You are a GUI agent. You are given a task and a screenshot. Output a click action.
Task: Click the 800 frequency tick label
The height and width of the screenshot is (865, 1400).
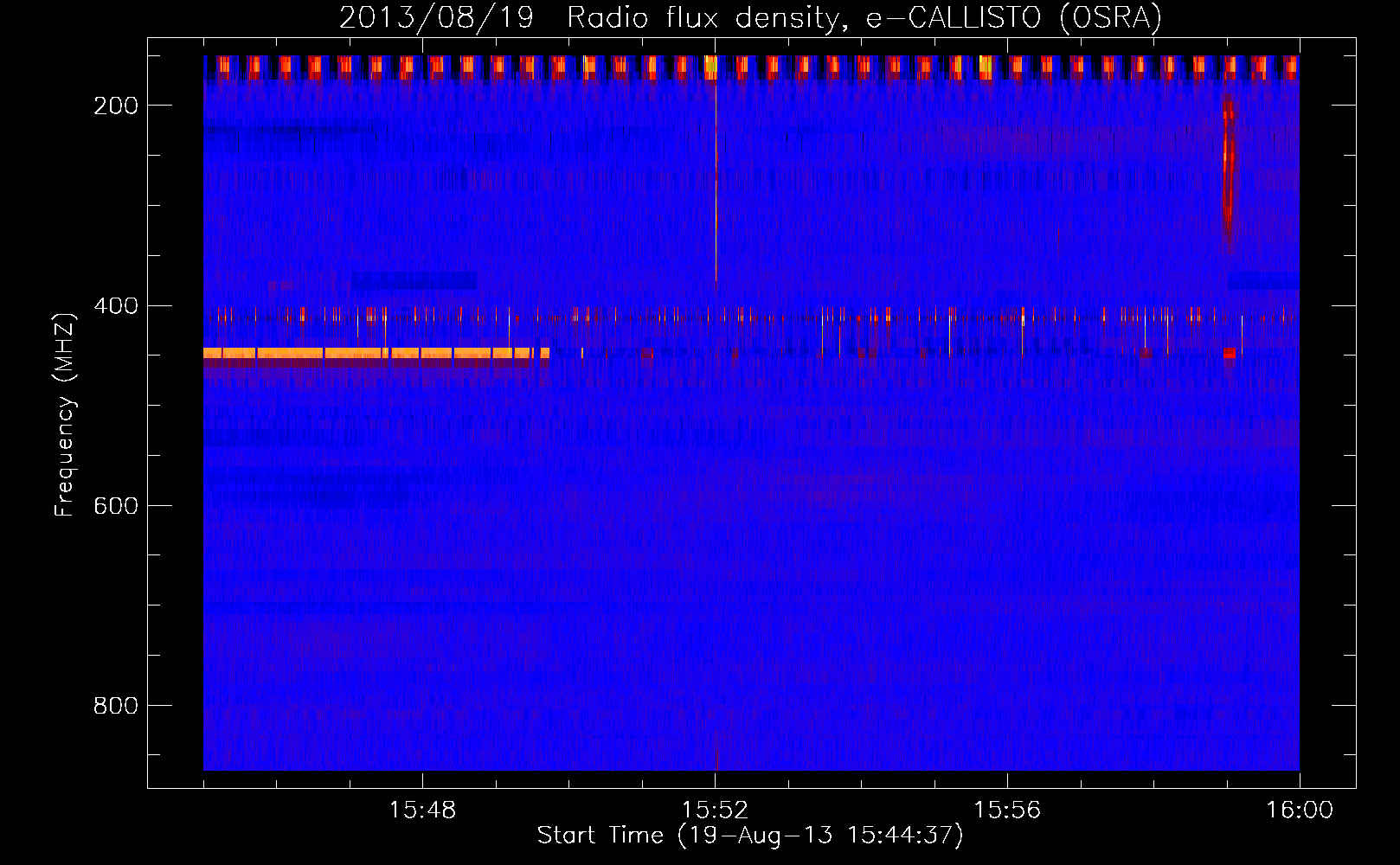[x=116, y=706]
